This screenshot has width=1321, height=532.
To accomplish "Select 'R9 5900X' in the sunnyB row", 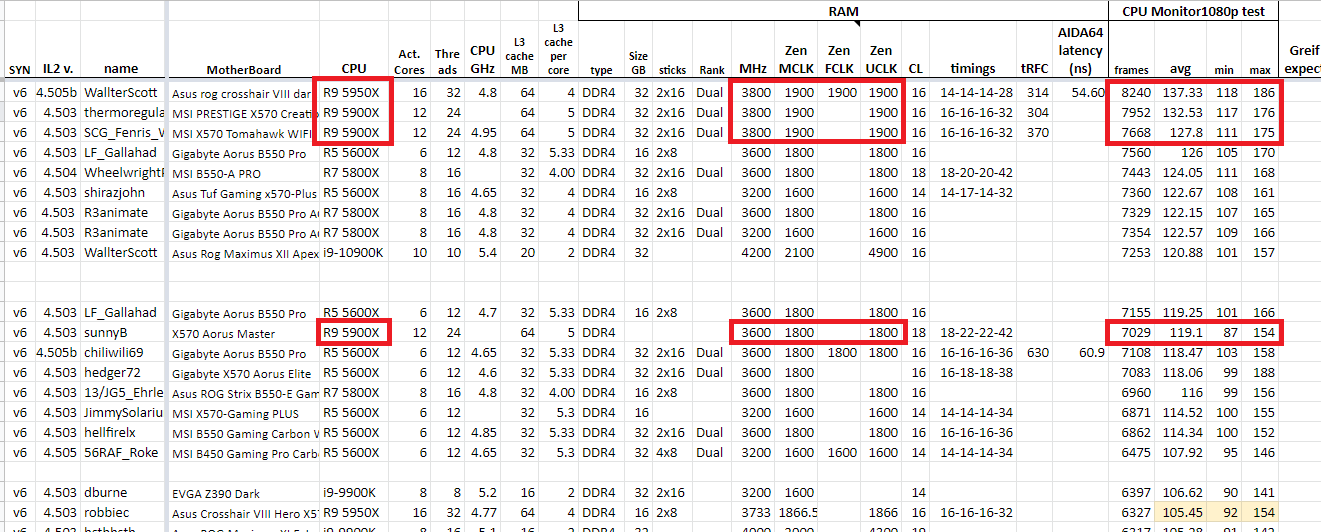I will [352, 332].
